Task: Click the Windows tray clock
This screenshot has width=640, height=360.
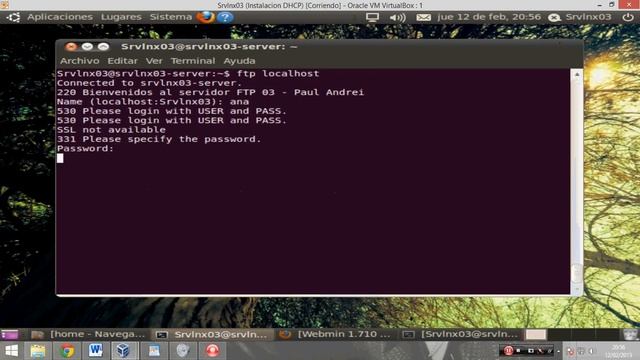Action: (x=618, y=351)
